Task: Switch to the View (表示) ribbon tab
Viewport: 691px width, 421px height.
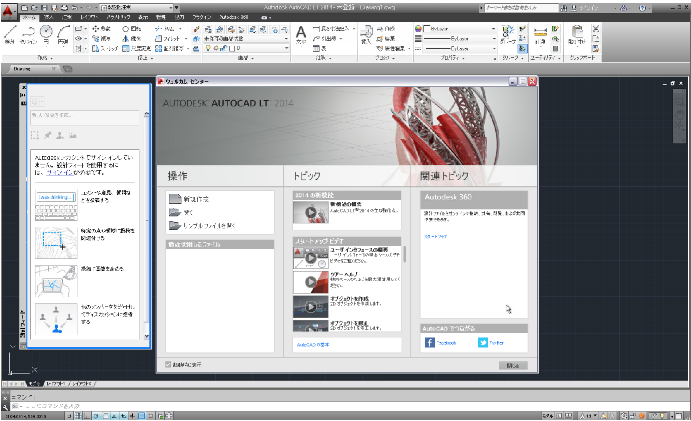Action: tap(143, 17)
